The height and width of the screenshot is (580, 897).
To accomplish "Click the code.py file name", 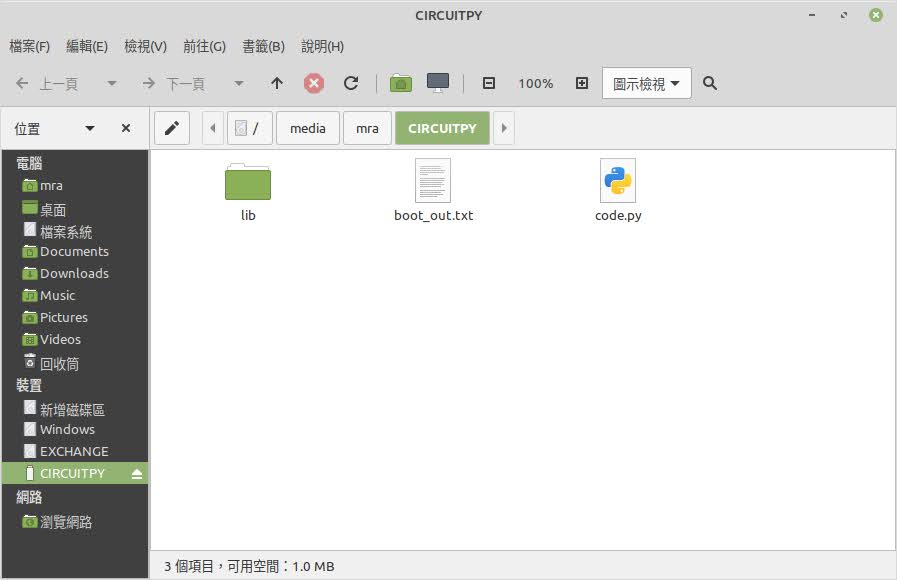I will pyautogui.click(x=618, y=216).
